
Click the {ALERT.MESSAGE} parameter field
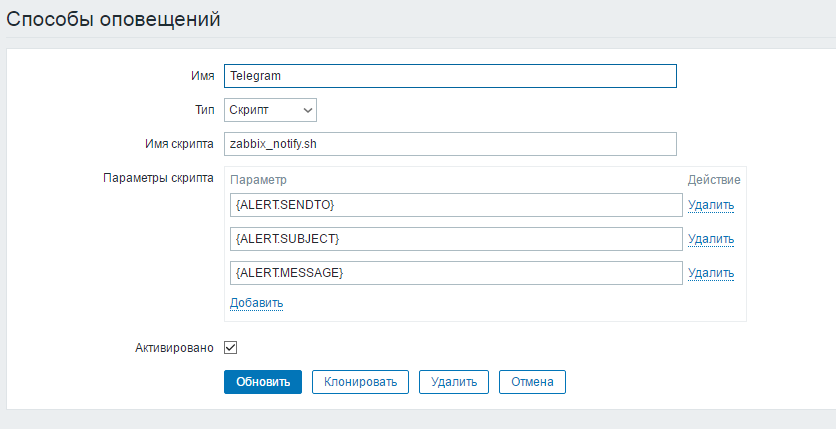455,273
